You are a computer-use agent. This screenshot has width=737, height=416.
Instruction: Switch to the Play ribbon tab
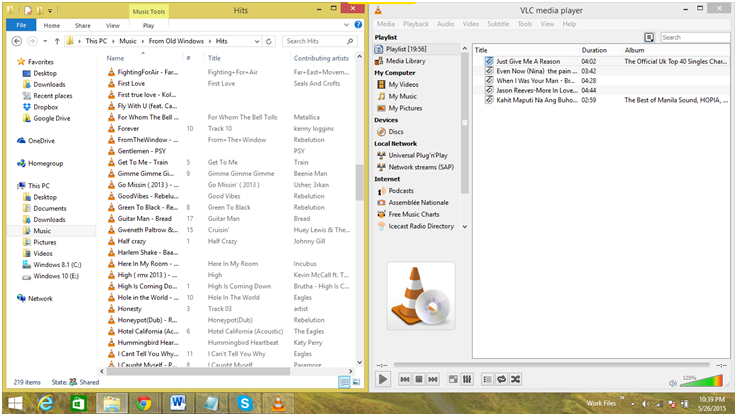tap(148, 24)
